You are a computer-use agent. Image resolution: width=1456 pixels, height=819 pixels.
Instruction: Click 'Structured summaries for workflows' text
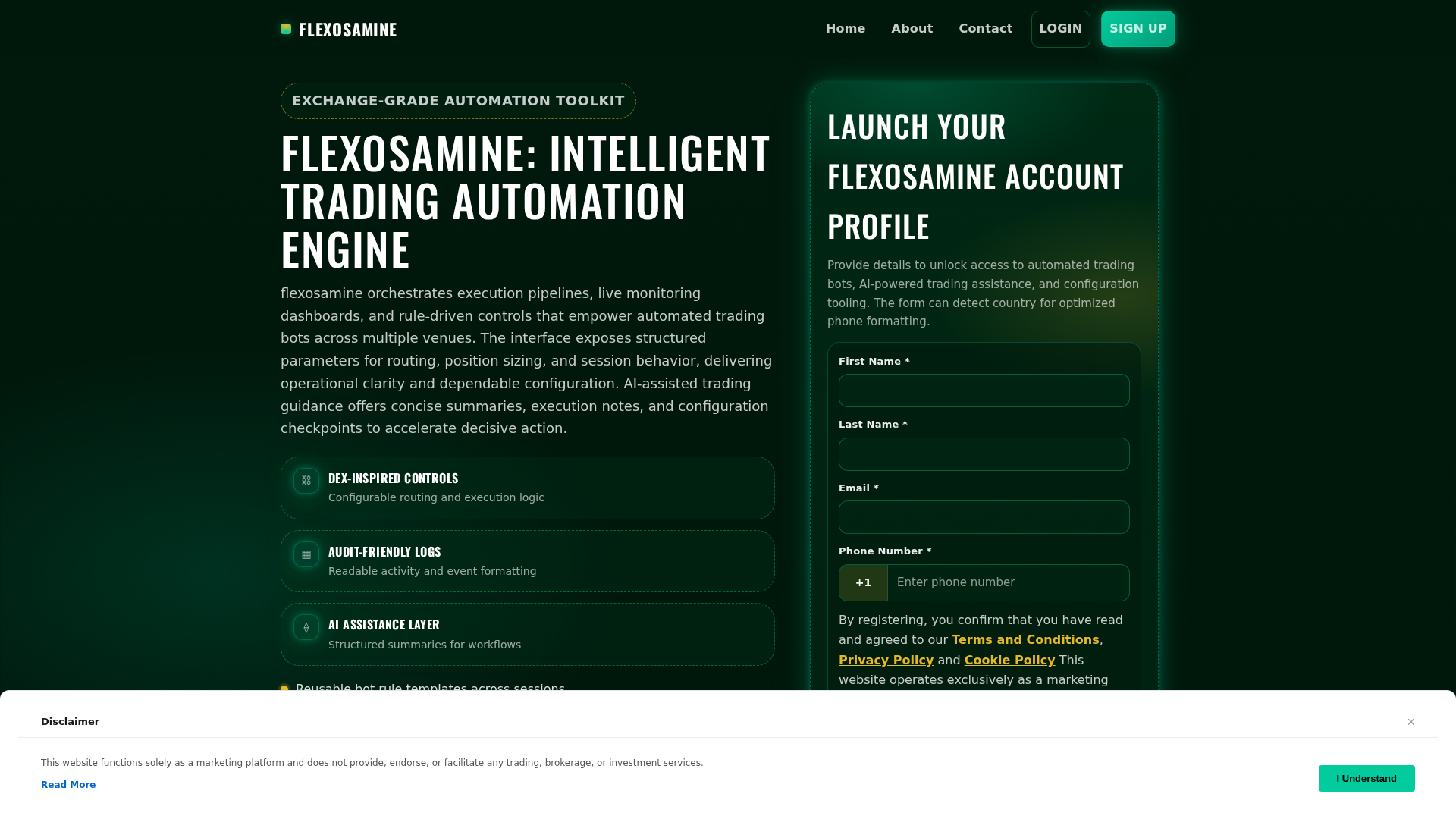(425, 645)
